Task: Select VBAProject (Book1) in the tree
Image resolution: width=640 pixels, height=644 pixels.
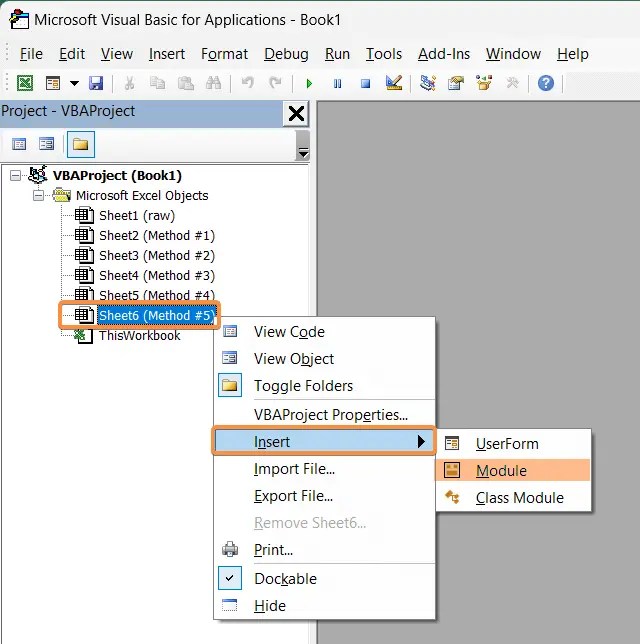Action: point(117,176)
